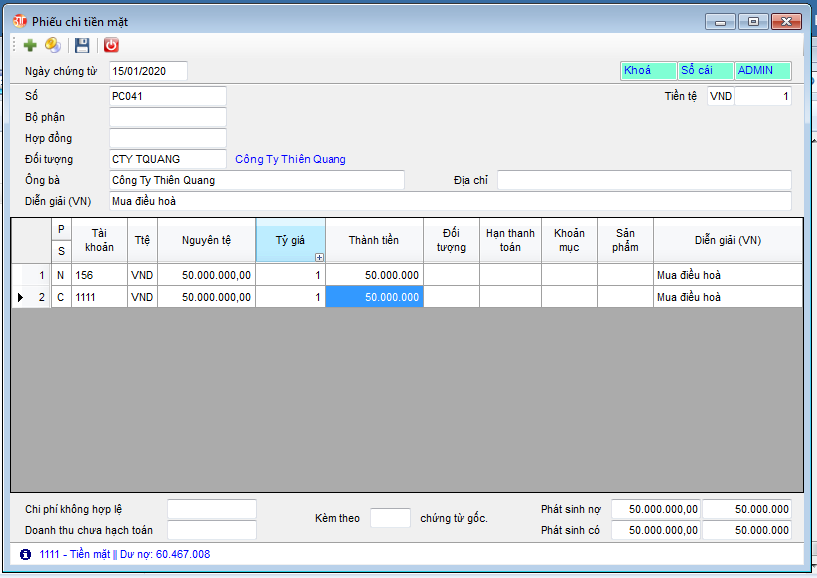
Task: Click the blue info icon in status bar
Action: click(25, 554)
